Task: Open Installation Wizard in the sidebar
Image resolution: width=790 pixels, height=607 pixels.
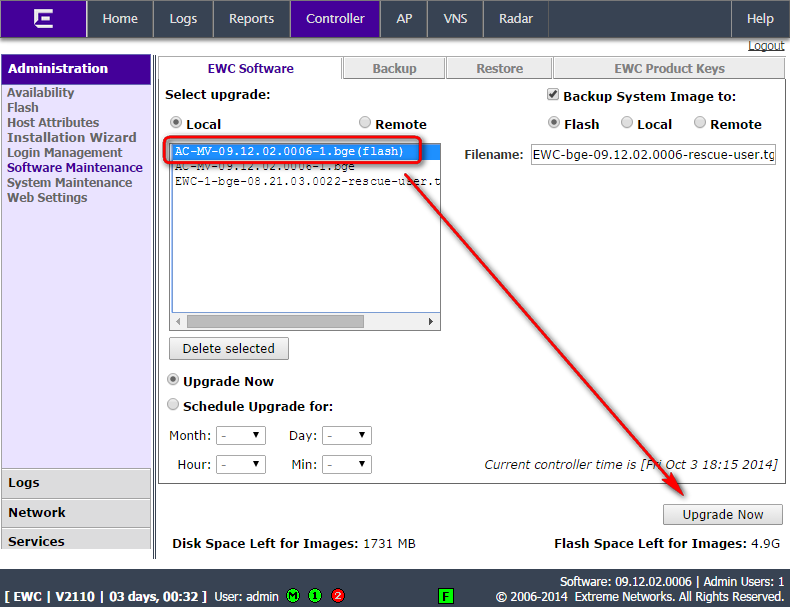Action: [72, 138]
